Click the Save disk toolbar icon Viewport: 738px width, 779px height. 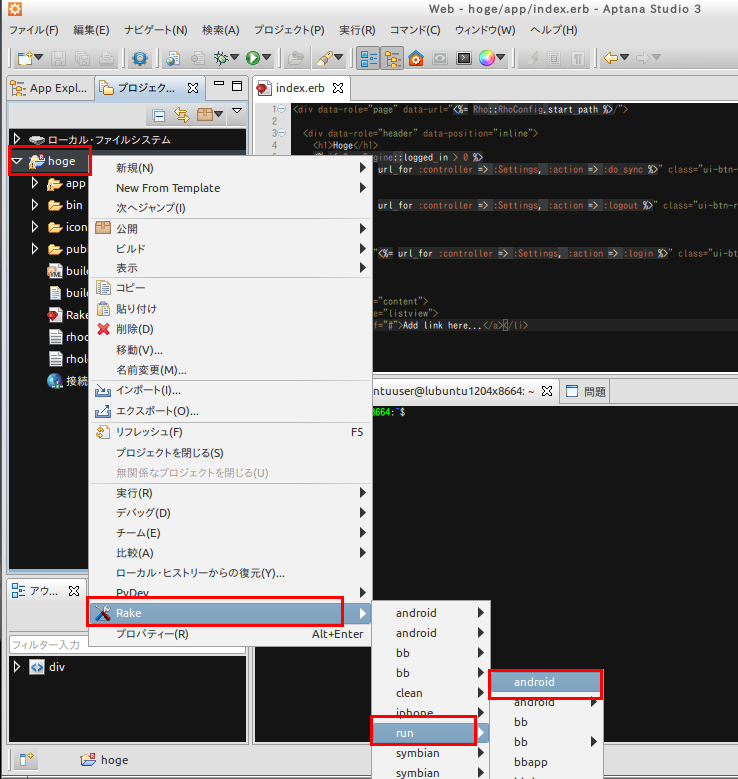click(x=59, y=58)
